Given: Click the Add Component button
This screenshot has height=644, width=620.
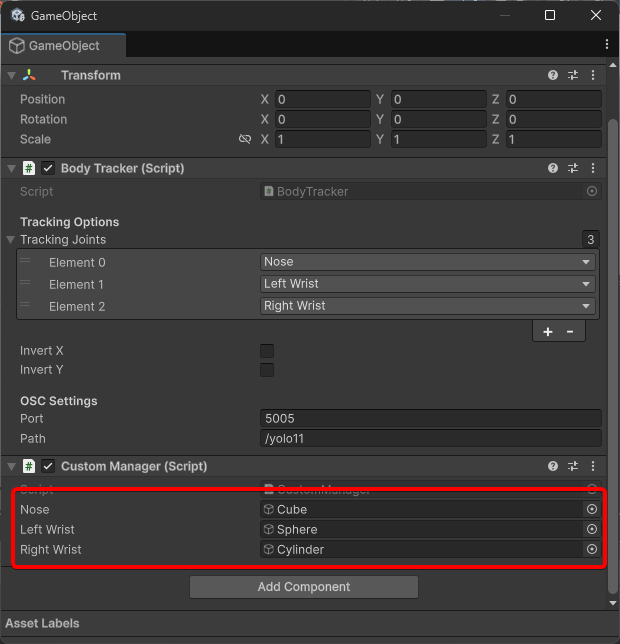Looking at the screenshot, I should (x=304, y=587).
